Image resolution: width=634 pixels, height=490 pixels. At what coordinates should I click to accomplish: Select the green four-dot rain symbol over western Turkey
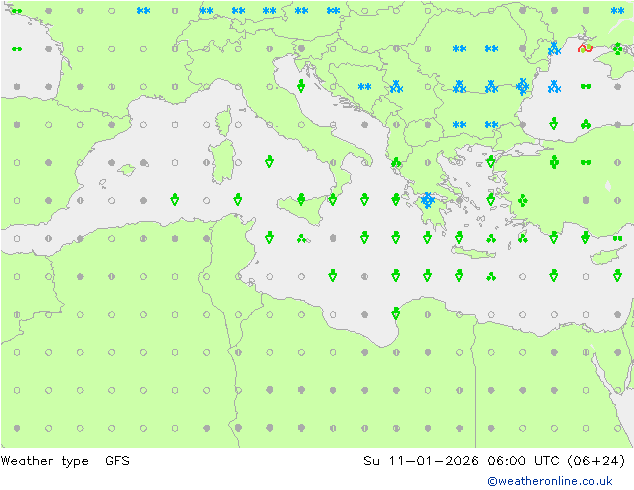click(522, 200)
